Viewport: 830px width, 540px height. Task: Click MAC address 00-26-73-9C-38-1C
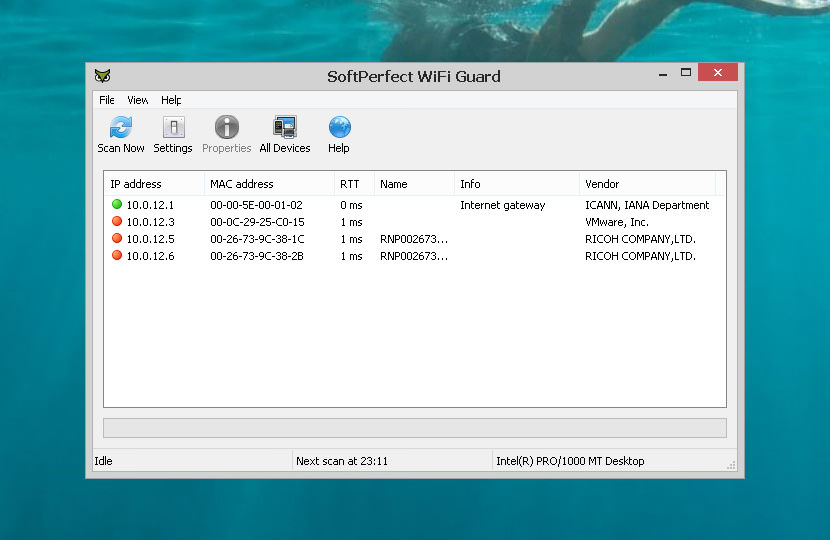(x=257, y=239)
